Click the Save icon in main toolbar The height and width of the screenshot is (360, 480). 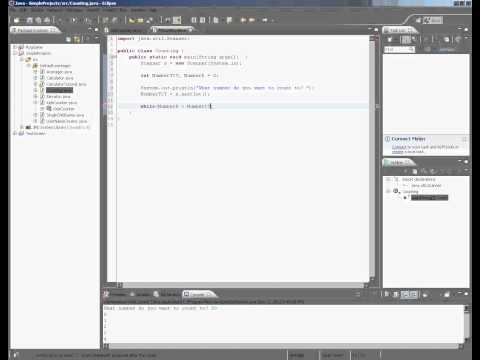[30, 20]
